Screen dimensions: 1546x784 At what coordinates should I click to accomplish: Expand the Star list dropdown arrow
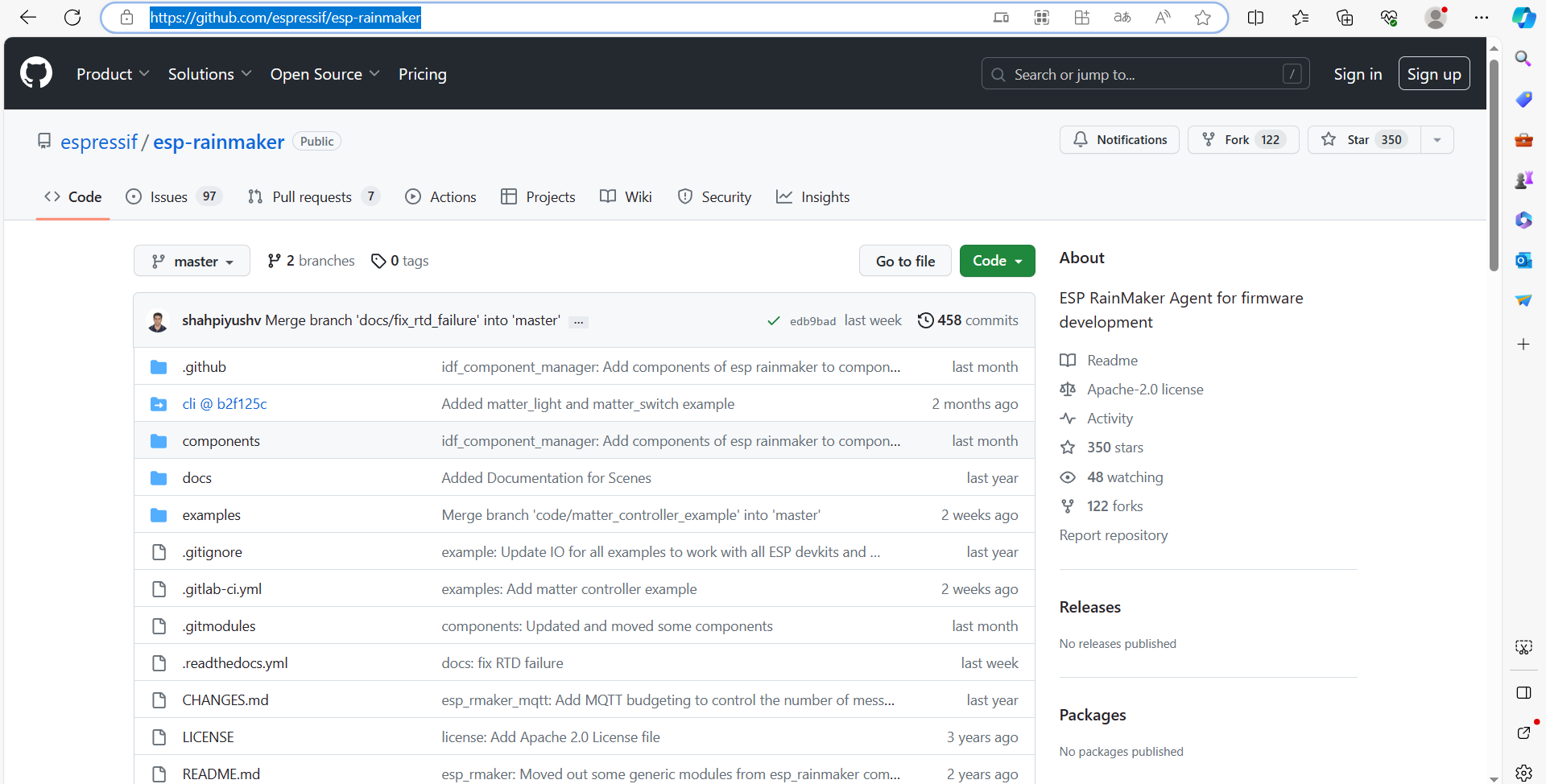point(1437,140)
